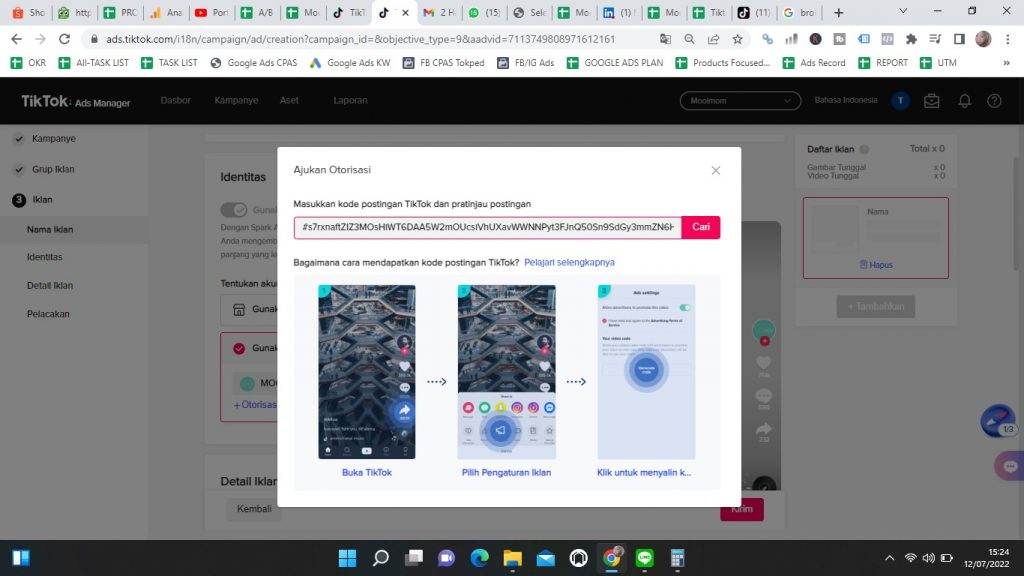Open the Laporan menu in top navigation
The height and width of the screenshot is (576, 1024).
click(x=350, y=101)
